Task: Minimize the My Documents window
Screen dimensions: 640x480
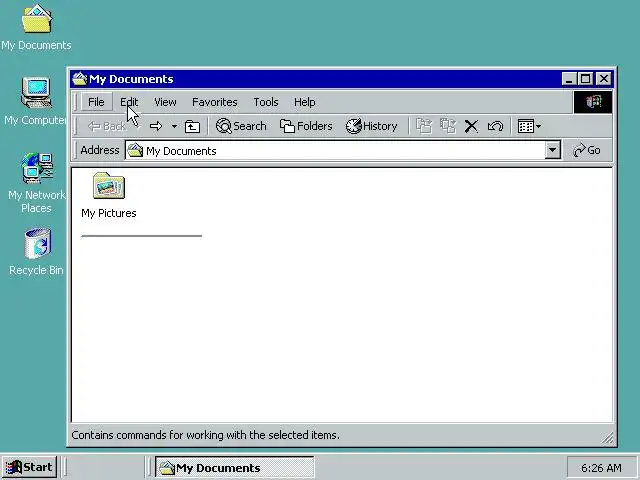Action: (569, 79)
